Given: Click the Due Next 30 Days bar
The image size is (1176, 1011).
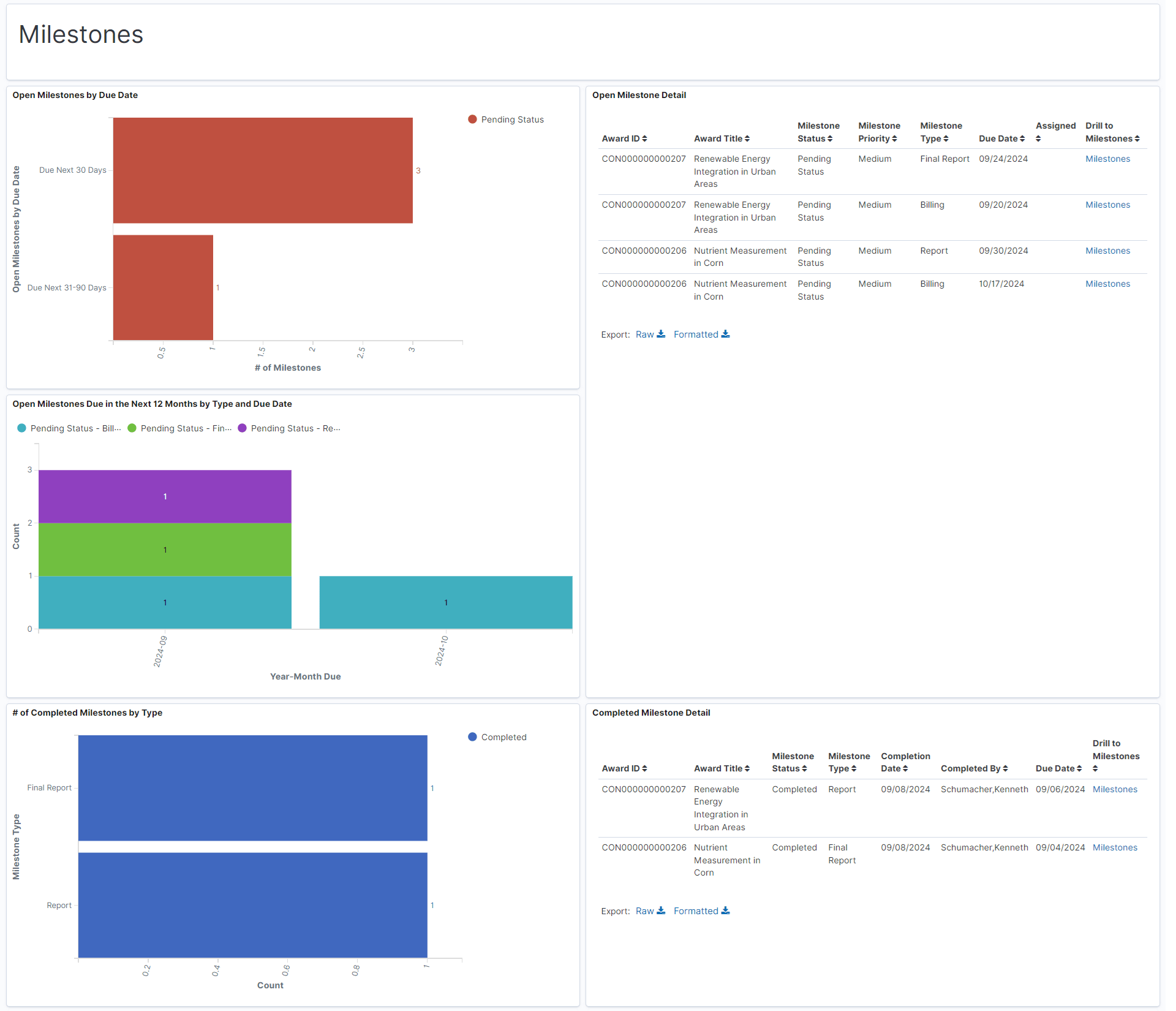Looking at the screenshot, I should 263,170.
